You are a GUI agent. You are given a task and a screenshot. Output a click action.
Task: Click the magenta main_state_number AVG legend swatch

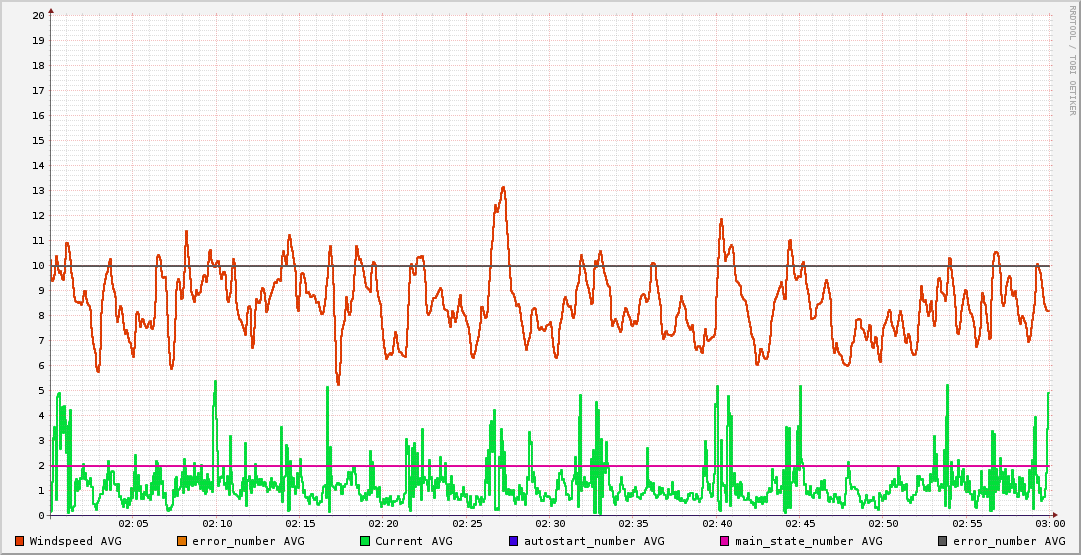coord(724,541)
